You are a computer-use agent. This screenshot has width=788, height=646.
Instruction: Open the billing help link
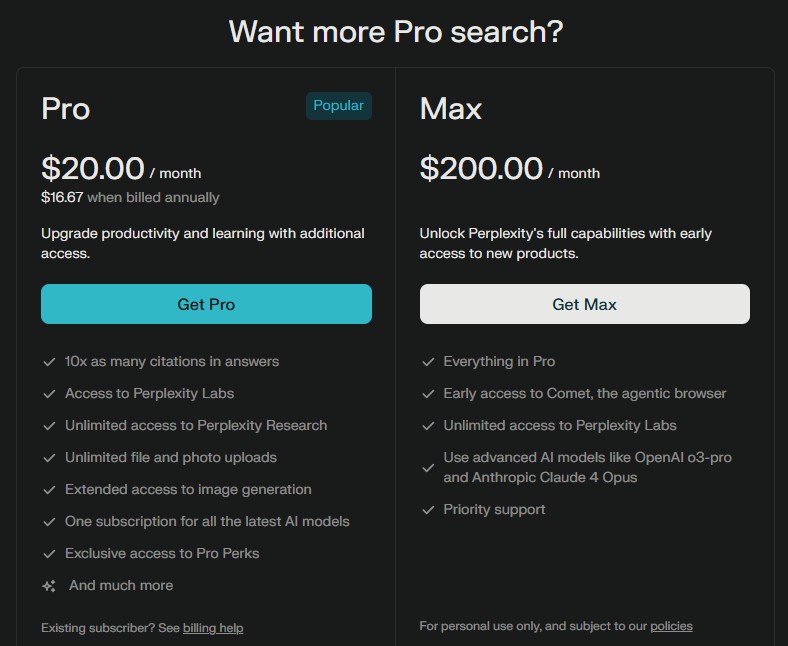tap(213, 628)
